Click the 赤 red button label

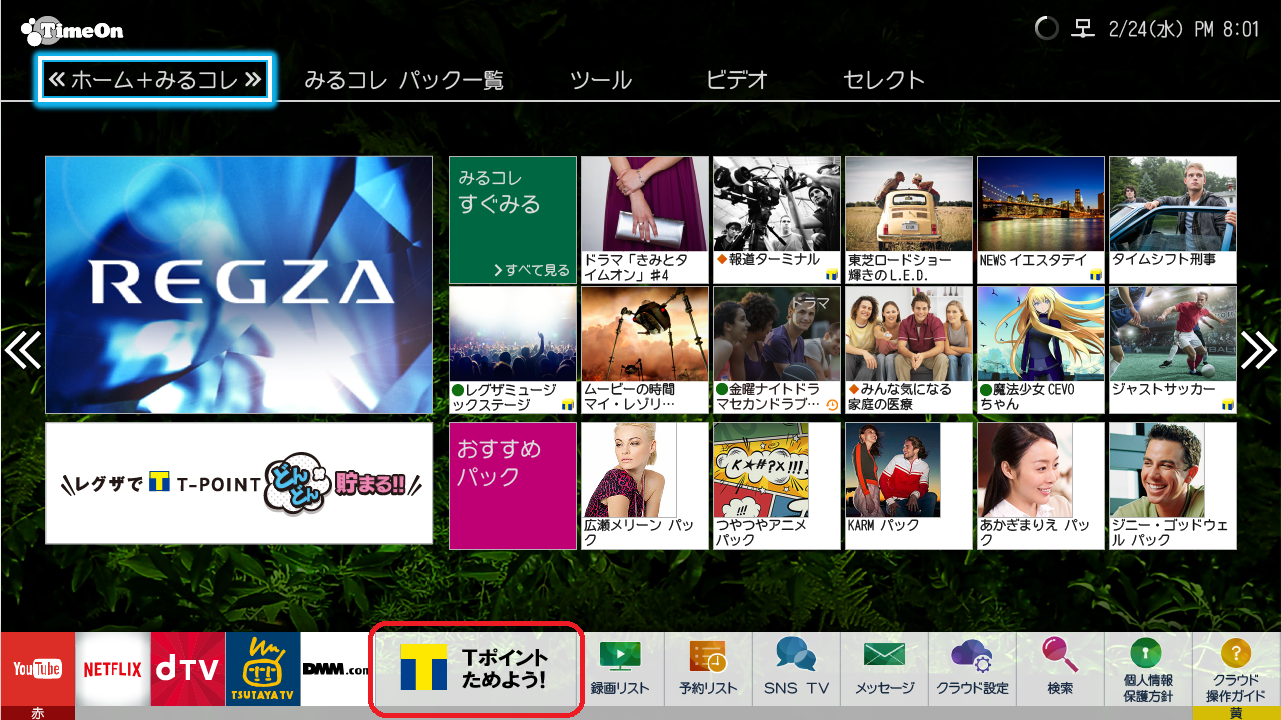[37, 713]
